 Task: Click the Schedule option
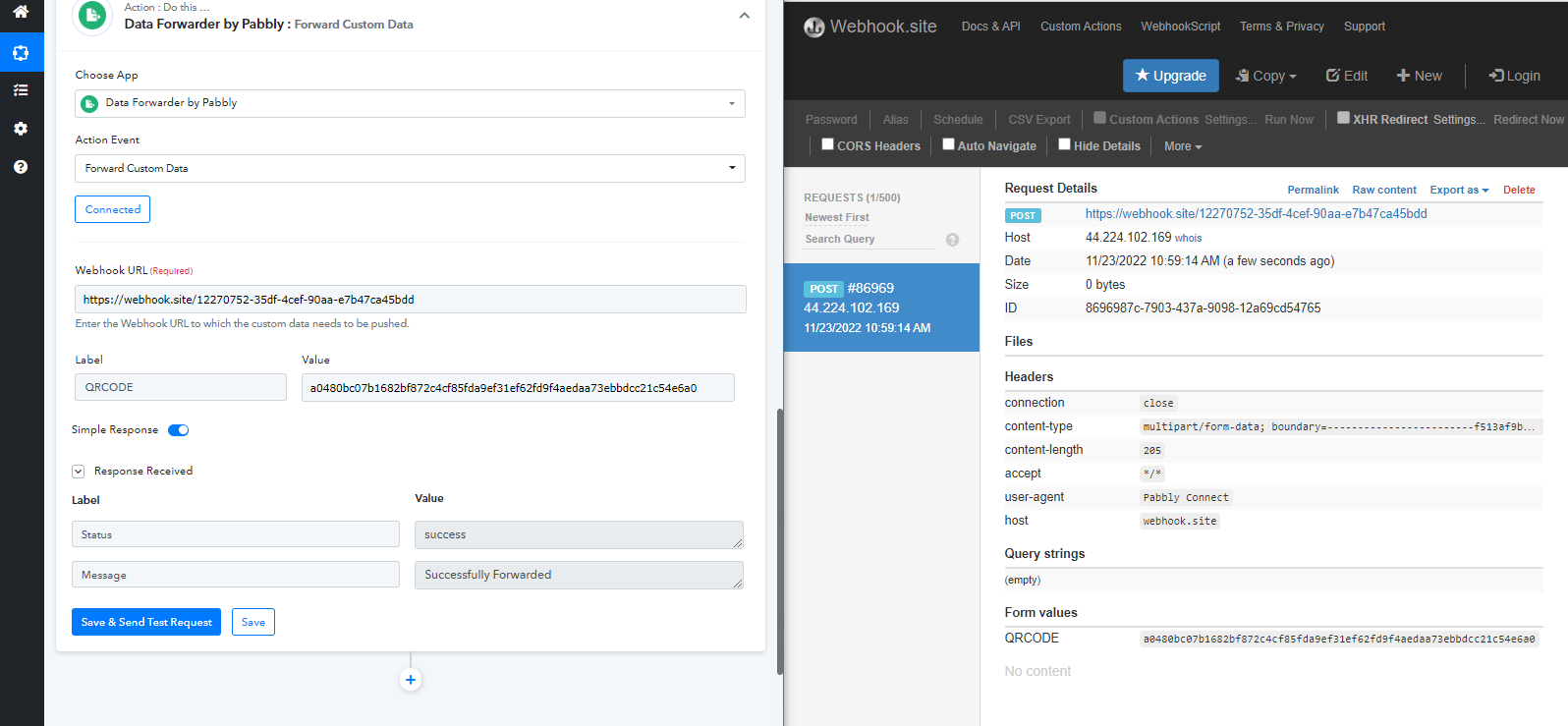pyautogui.click(x=958, y=120)
